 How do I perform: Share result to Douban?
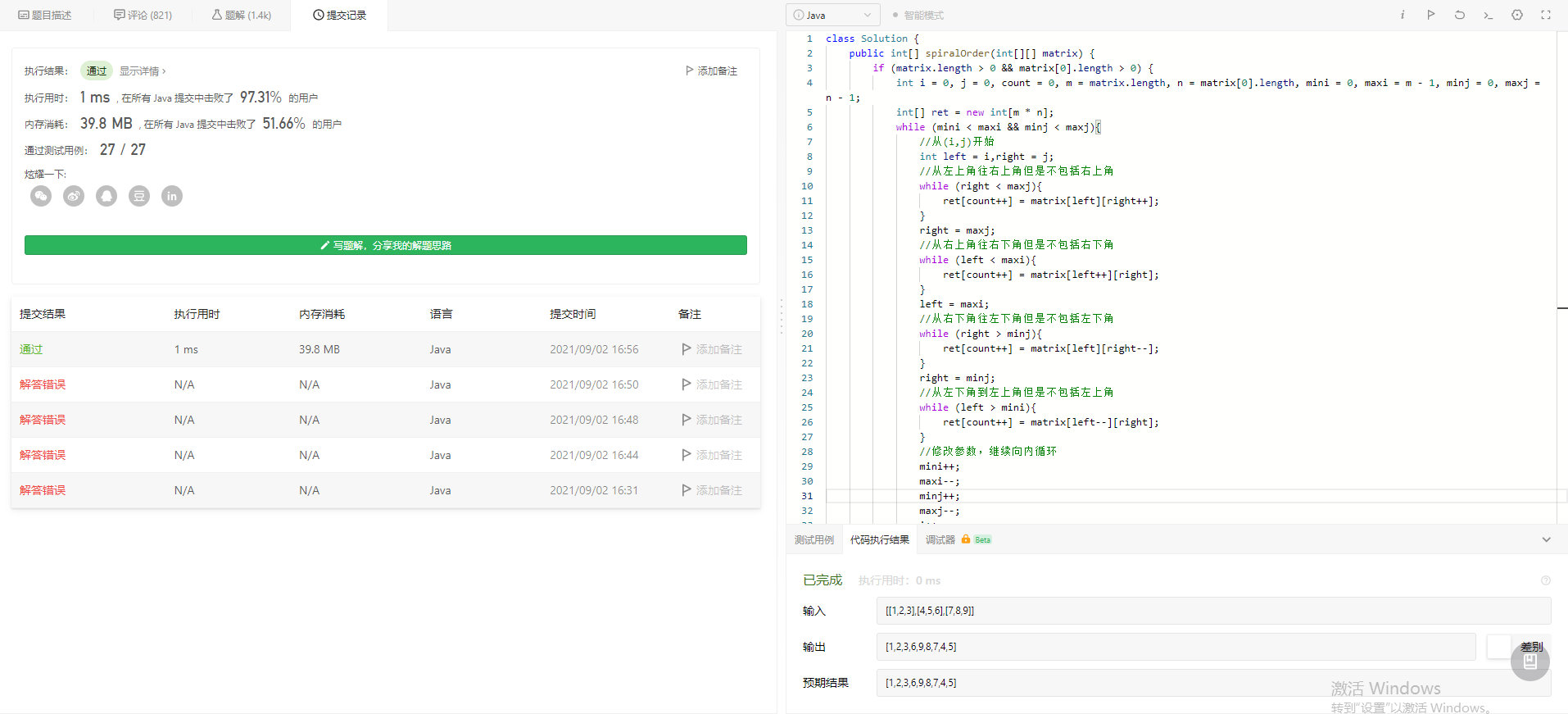pyautogui.click(x=139, y=196)
